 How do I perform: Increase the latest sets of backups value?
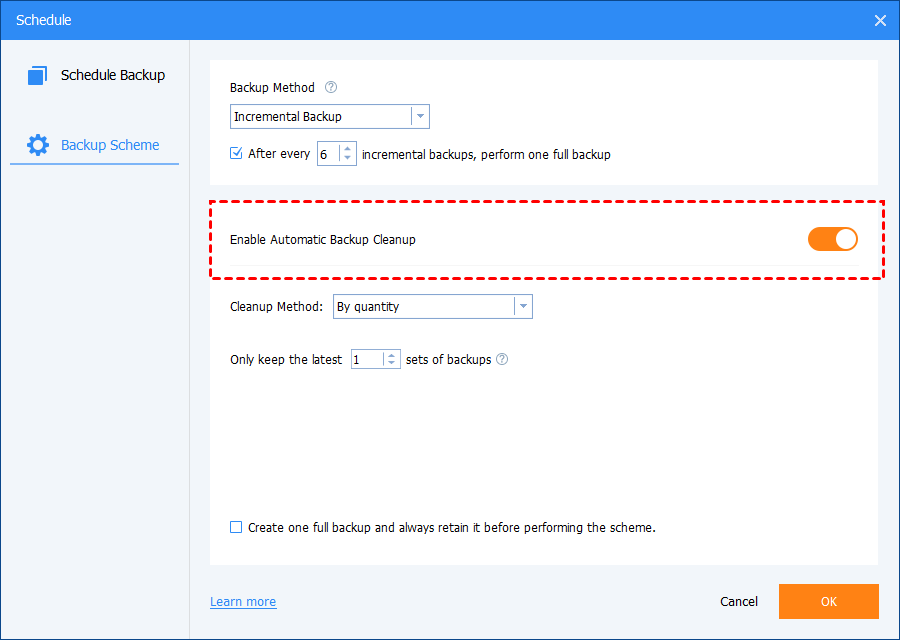coord(391,354)
